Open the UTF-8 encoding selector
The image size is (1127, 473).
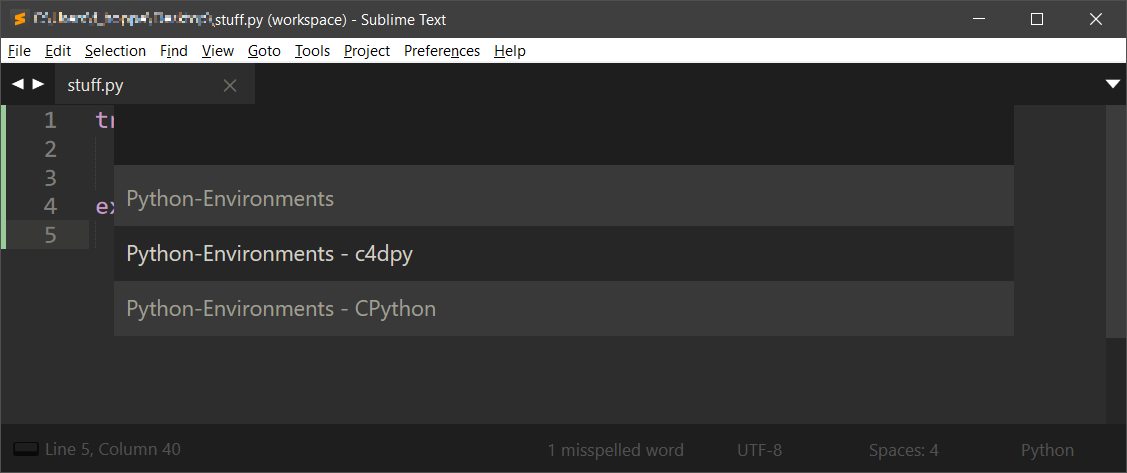759,450
